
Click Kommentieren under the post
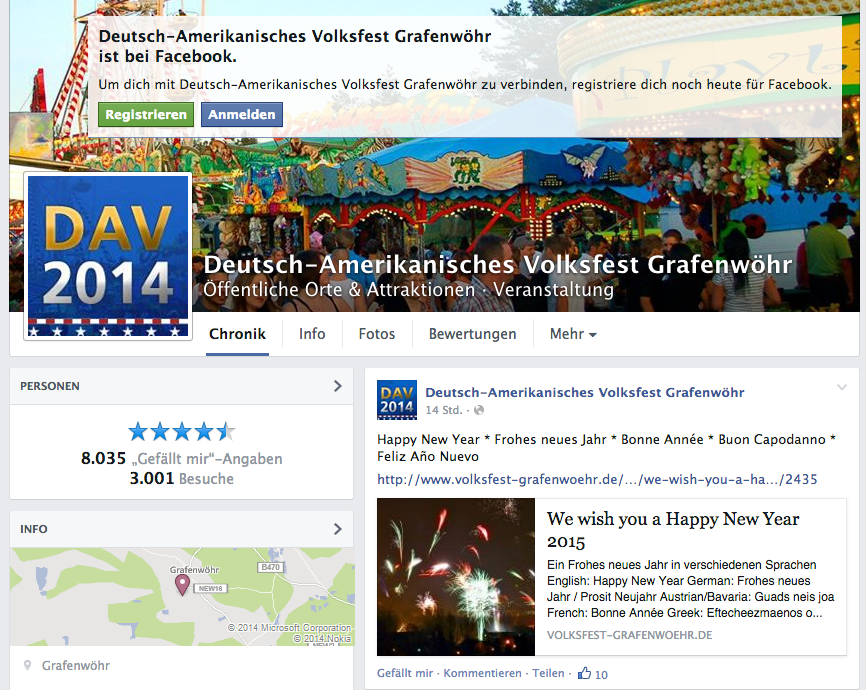pos(482,673)
